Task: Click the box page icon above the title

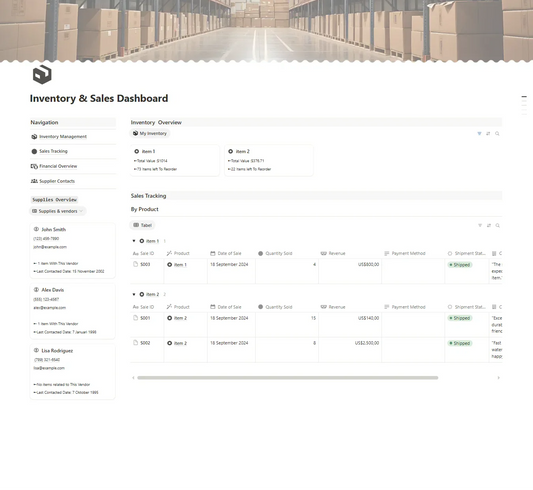Action: 42,74
